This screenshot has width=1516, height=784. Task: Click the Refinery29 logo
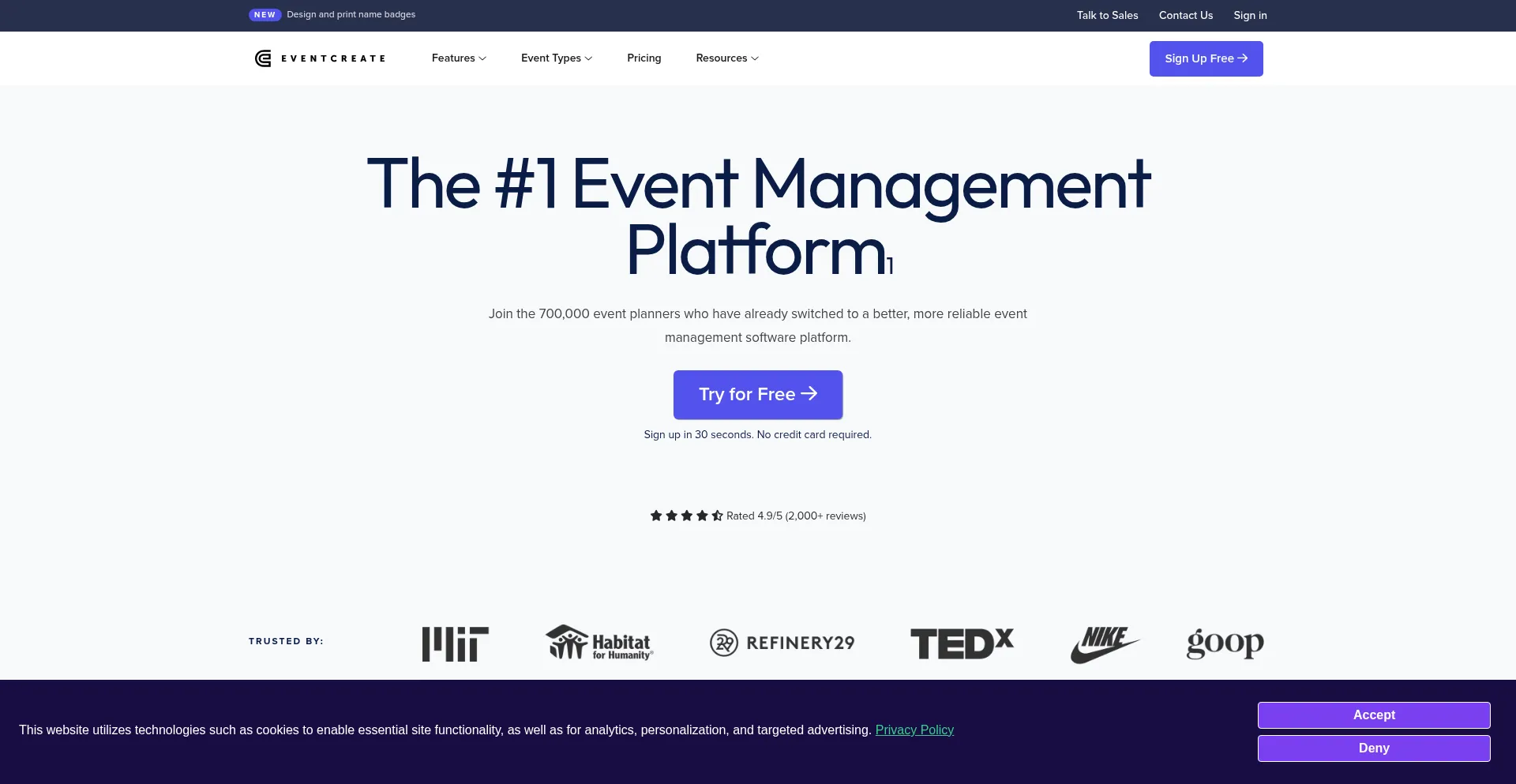[782, 643]
